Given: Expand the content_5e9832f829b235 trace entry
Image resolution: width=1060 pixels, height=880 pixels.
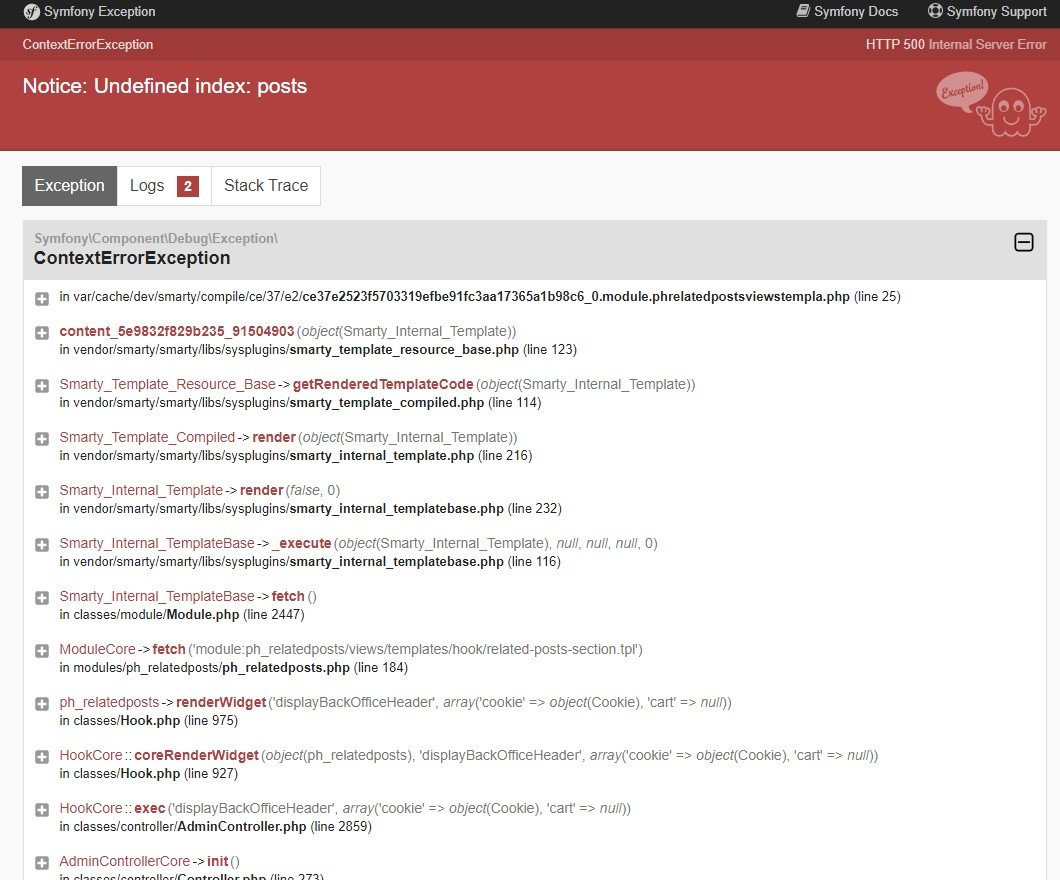Looking at the screenshot, I should (x=42, y=333).
